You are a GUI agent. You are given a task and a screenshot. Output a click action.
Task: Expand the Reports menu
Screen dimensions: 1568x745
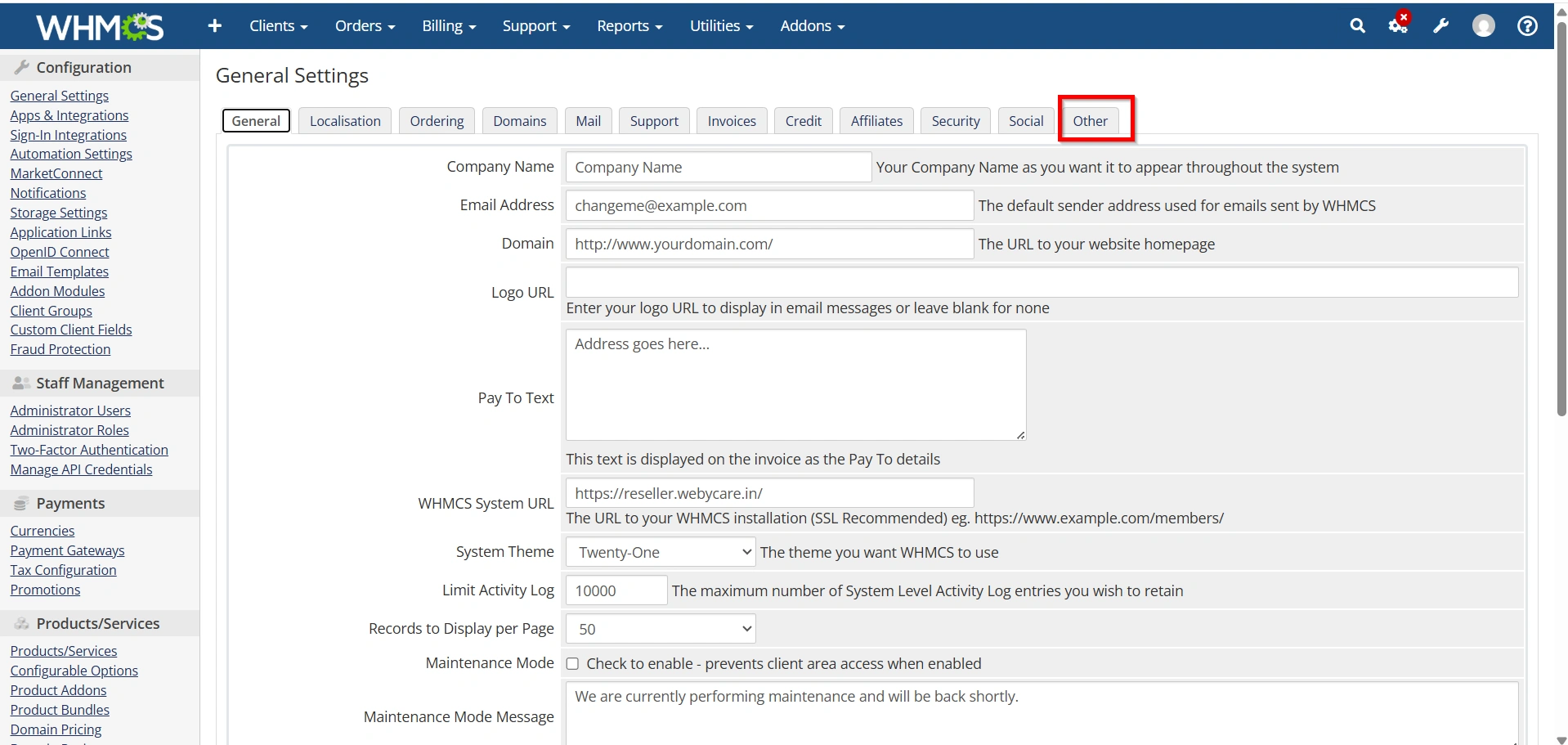tap(629, 26)
